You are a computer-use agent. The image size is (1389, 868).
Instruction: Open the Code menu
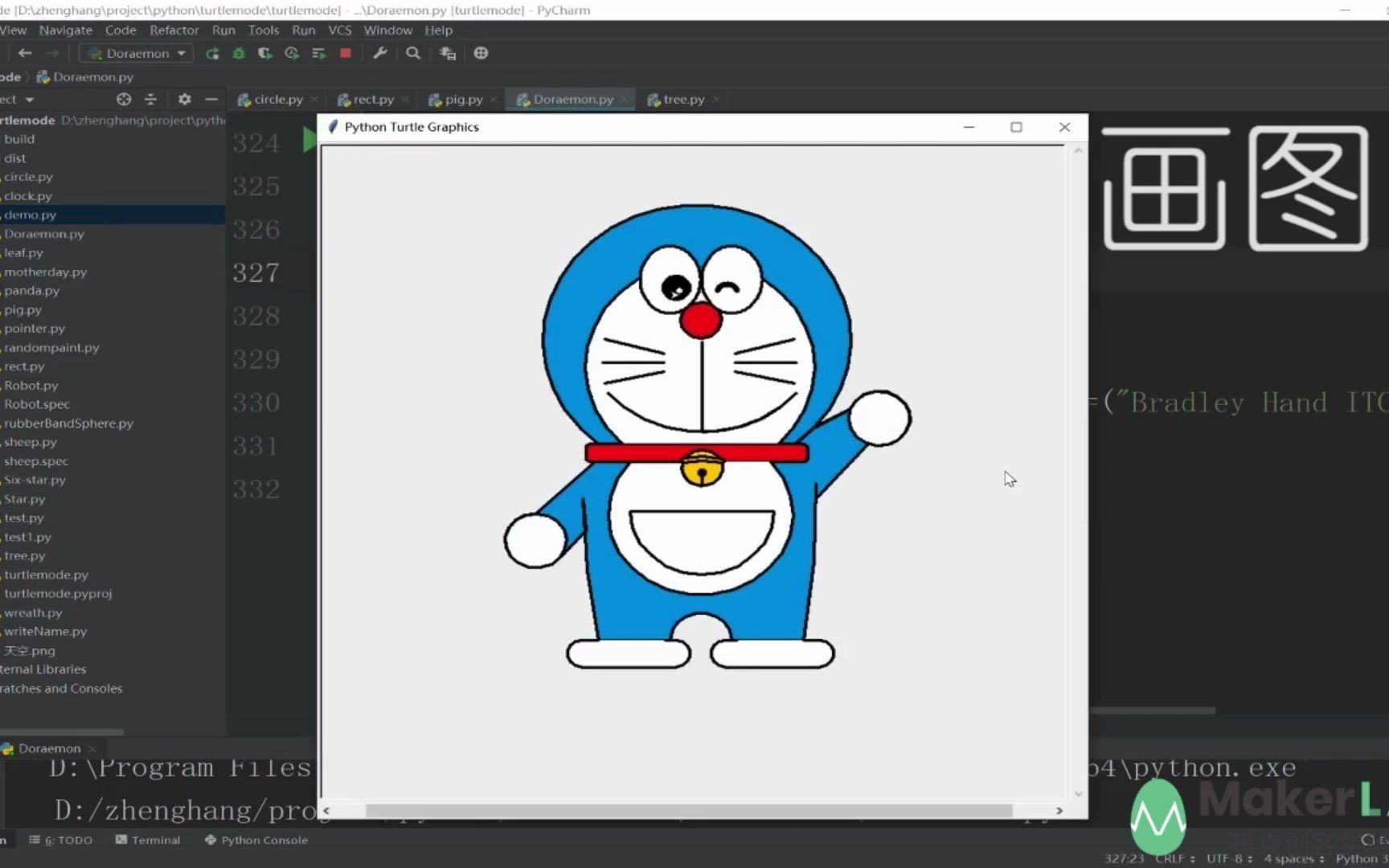click(x=121, y=30)
